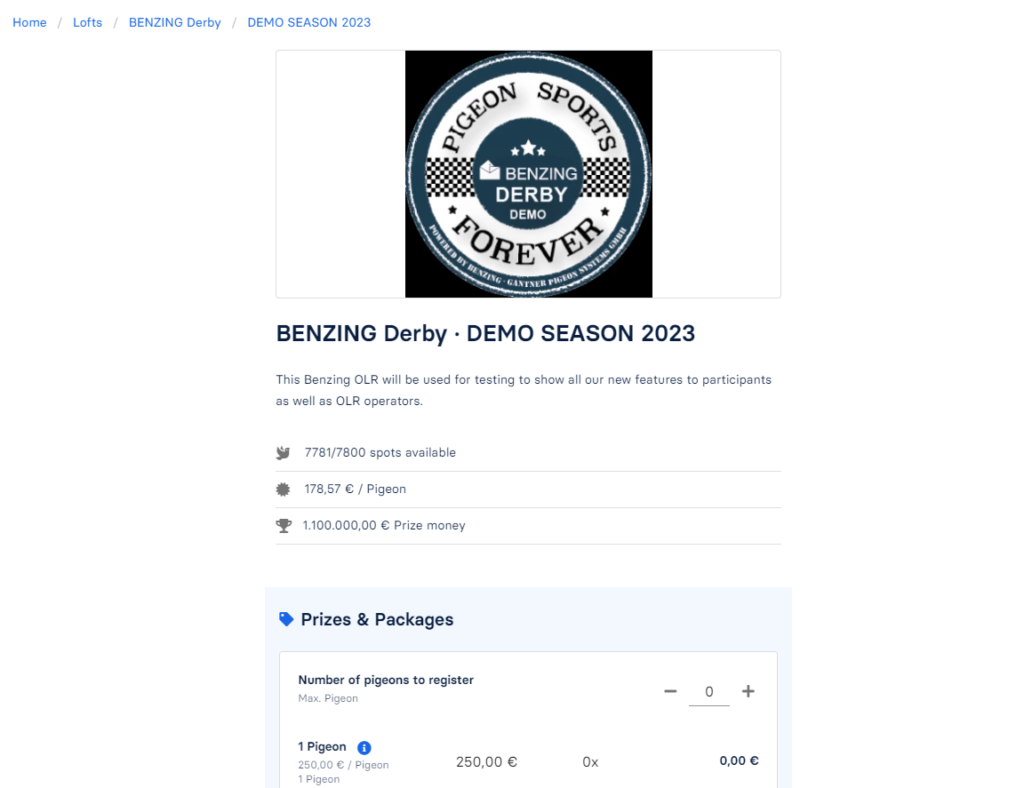Click the envelope logo inside the derby badge
Viewport: 1024px width, 788px height.
[489, 171]
